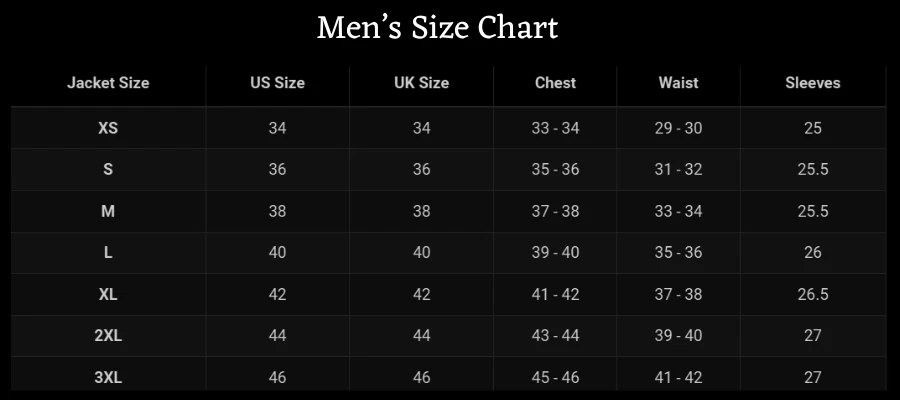This screenshot has height=400, width=900.
Task: Select the Jacket Size column header
Action: point(108,83)
